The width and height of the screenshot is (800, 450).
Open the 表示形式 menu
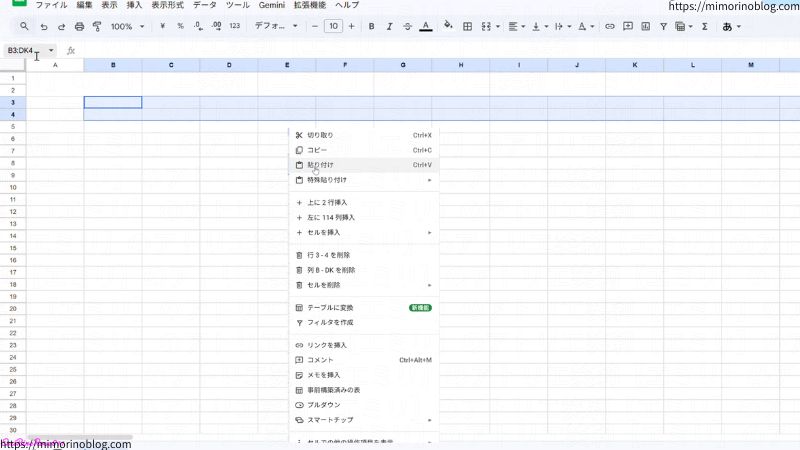167,5
